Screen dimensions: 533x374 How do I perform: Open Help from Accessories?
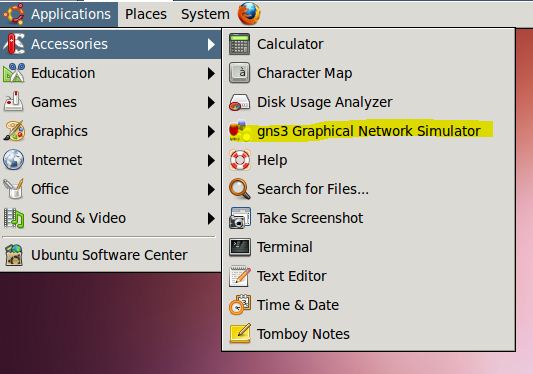click(x=368, y=160)
